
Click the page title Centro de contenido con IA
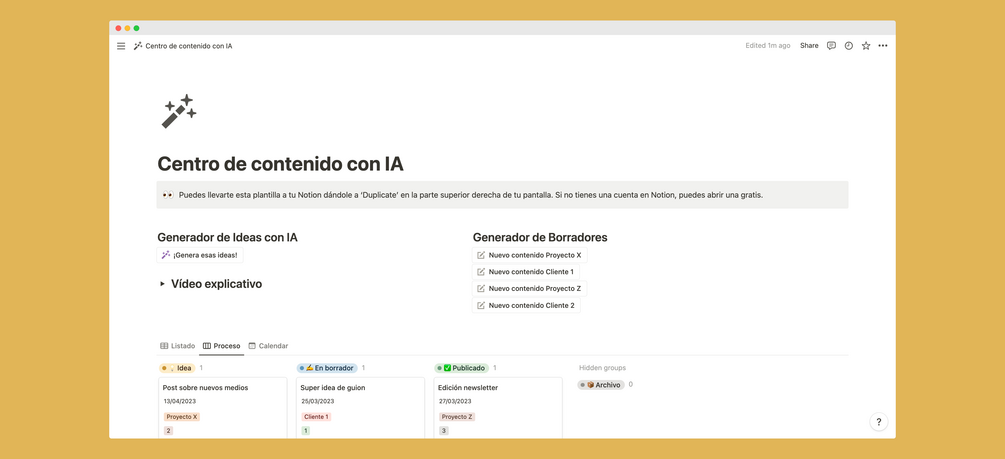click(280, 164)
